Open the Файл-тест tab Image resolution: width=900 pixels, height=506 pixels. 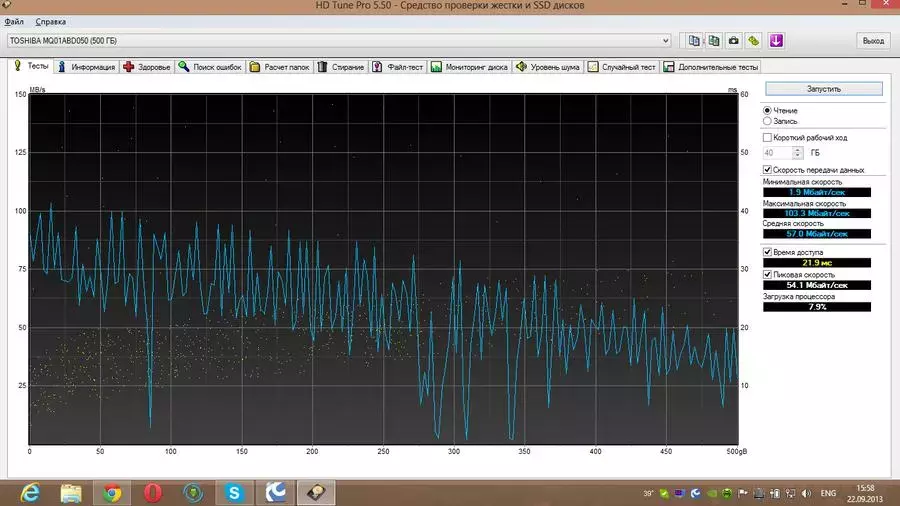(398, 67)
